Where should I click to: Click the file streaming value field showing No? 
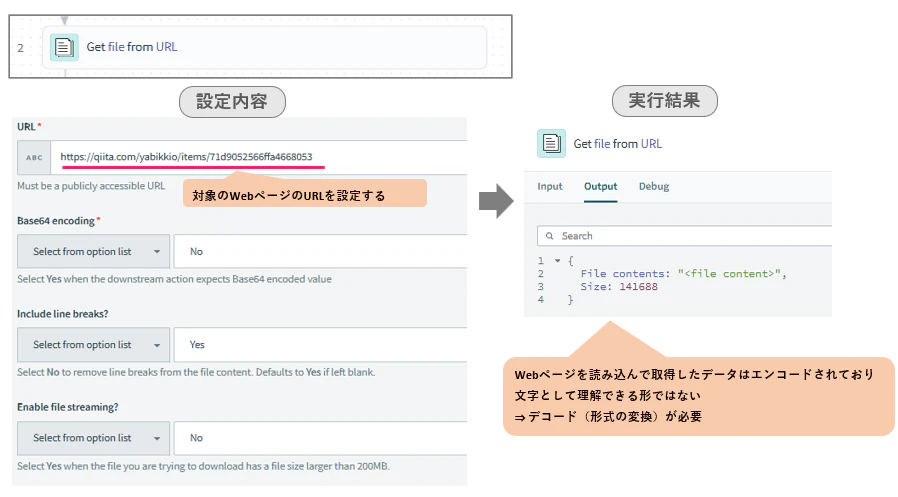321,438
